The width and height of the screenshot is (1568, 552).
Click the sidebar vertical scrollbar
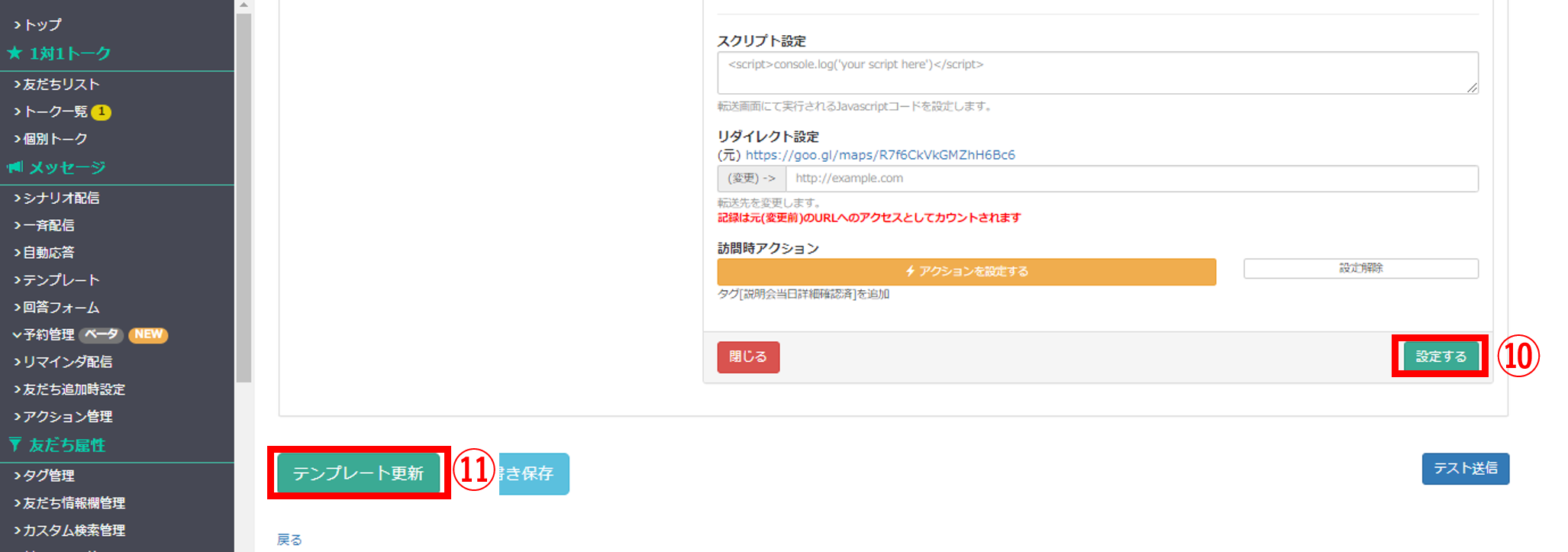[244, 199]
